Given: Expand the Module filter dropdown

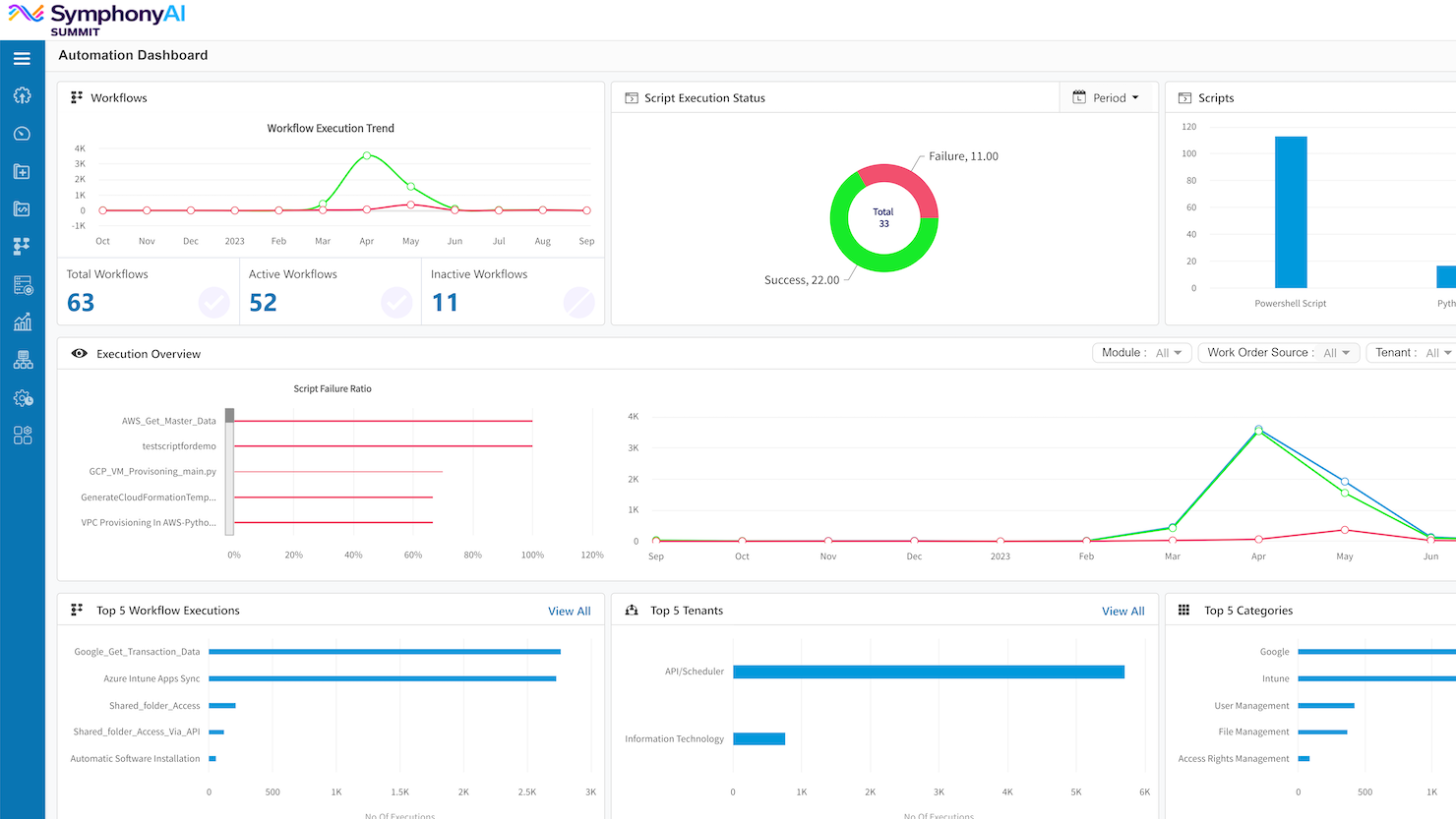Looking at the screenshot, I should pos(1142,352).
